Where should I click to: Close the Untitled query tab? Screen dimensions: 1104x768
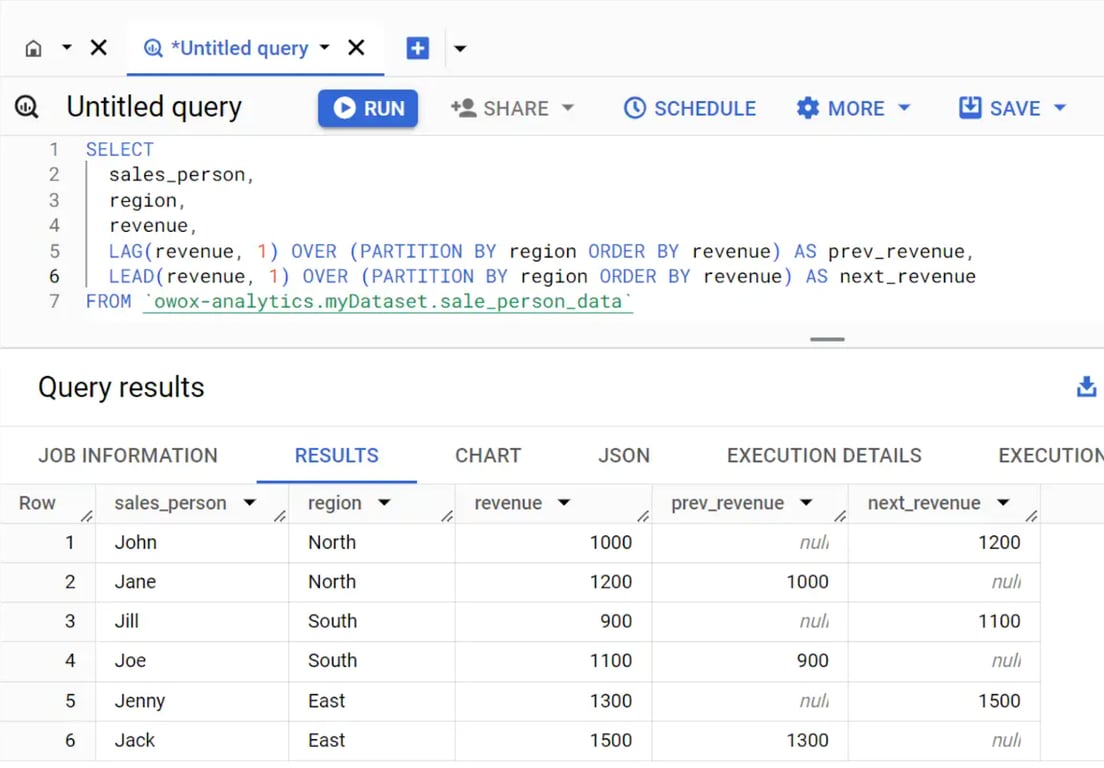356,48
